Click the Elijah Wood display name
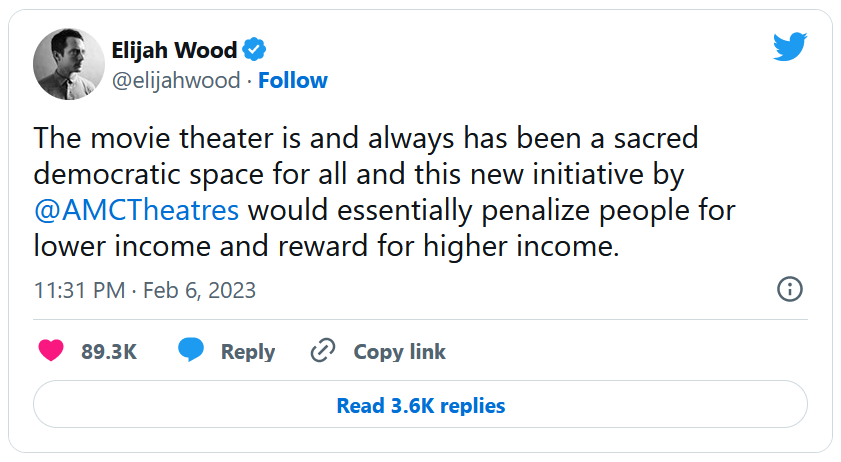 (174, 50)
